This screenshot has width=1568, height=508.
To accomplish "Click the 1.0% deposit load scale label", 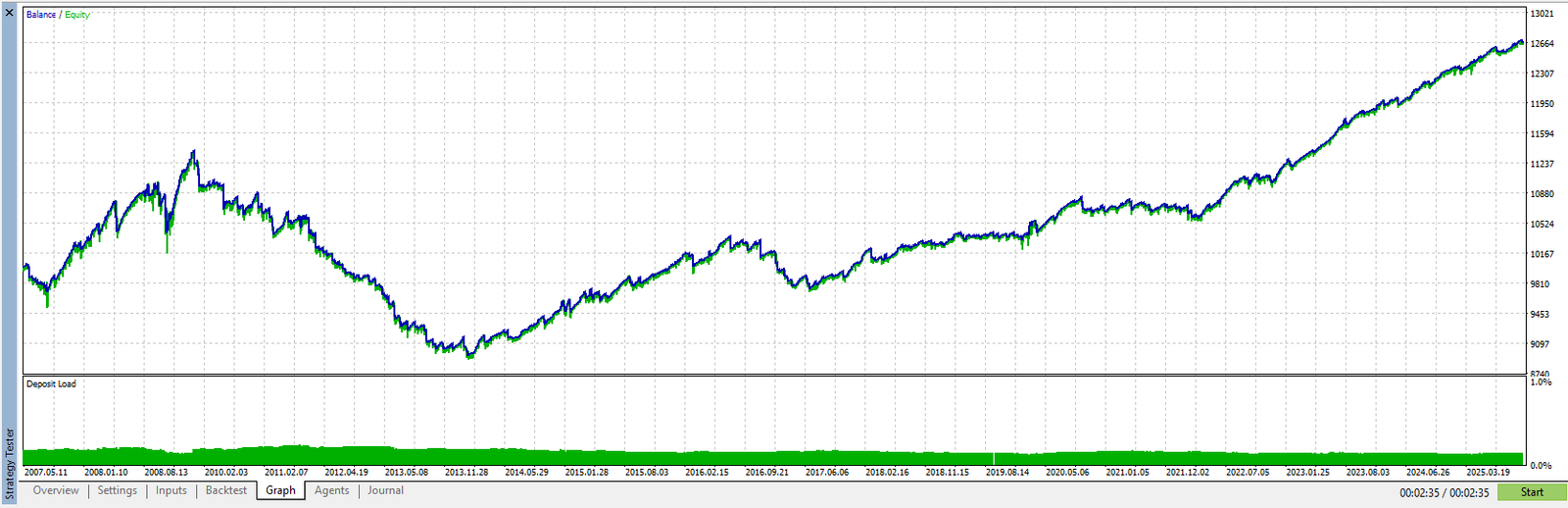I will tap(1541, 381).
